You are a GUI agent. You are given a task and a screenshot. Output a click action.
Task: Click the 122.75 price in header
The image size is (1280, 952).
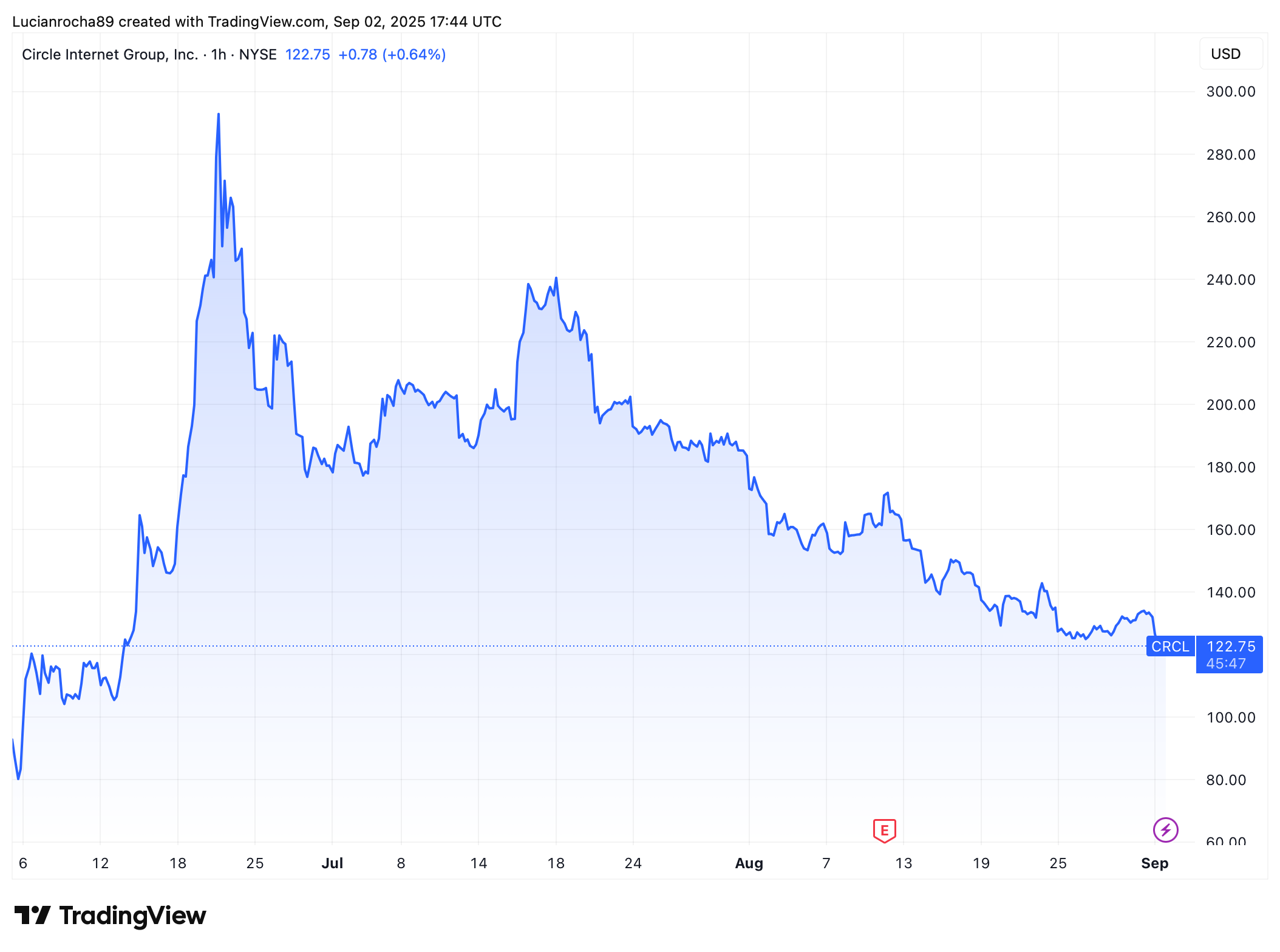coord(307,55)
